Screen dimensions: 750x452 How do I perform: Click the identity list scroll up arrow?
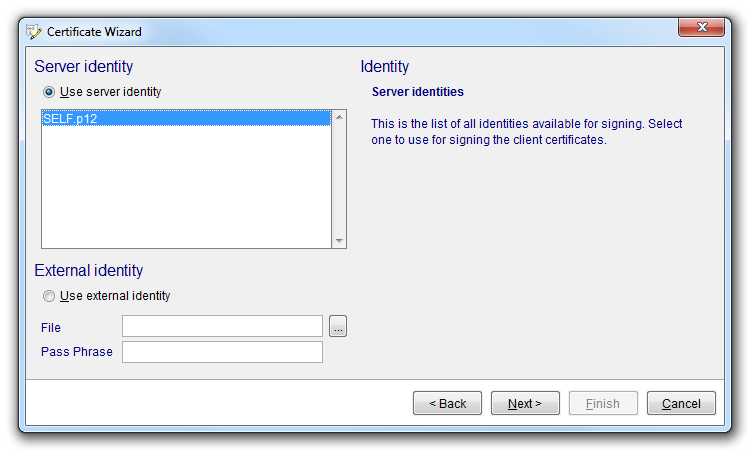coord(339,117)
